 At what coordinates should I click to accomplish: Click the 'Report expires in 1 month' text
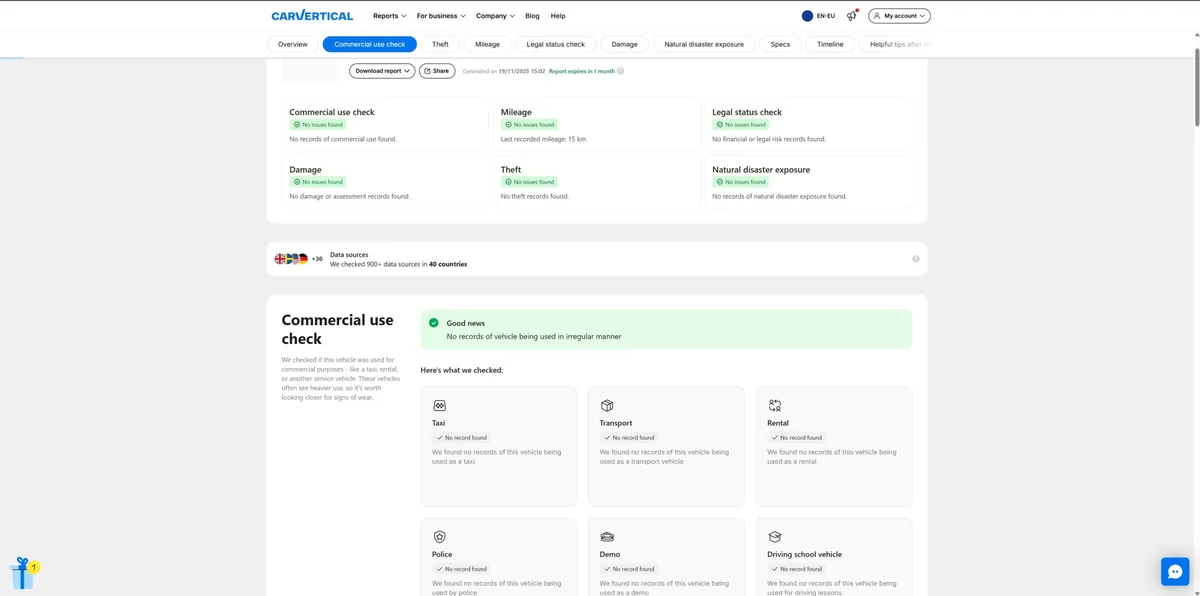pos(582,71)
